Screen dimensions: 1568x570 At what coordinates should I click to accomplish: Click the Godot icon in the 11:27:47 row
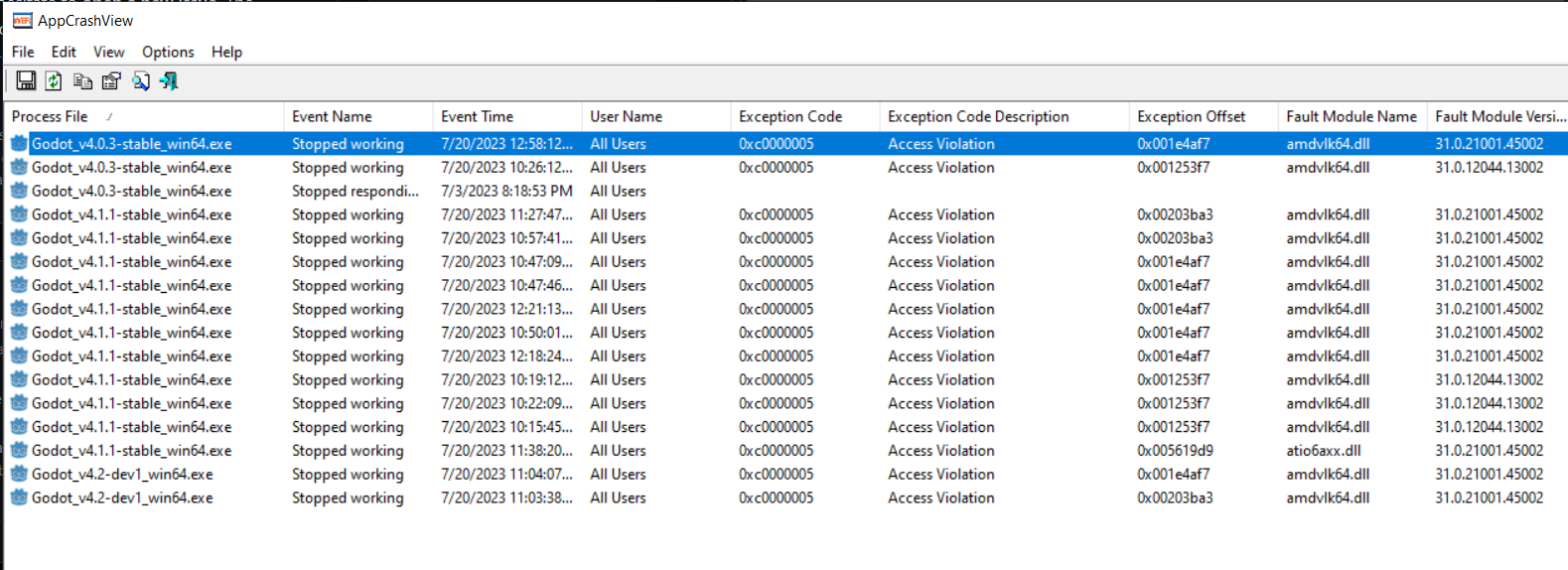click(19, 214)
